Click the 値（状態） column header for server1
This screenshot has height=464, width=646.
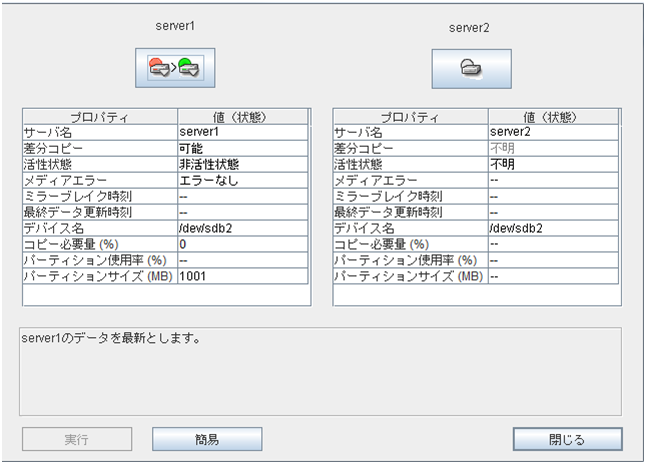tap(240, 116)
